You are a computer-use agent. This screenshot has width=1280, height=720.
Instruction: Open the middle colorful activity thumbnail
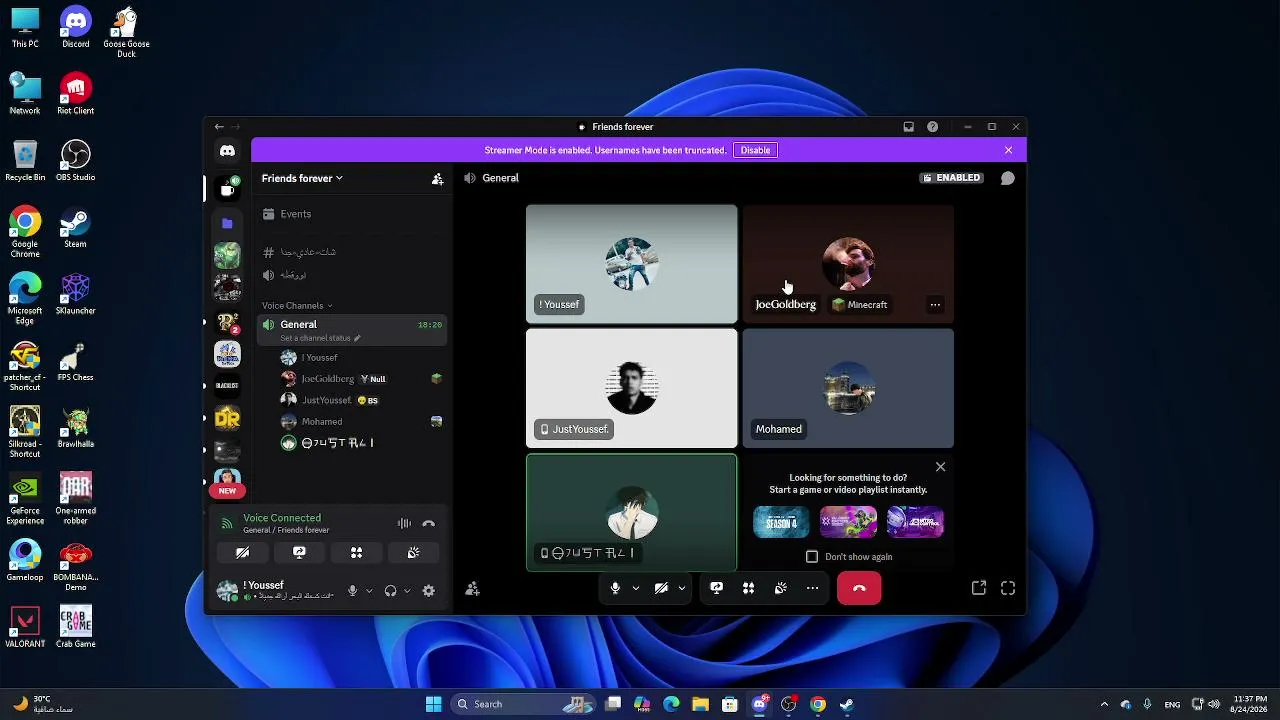(848, 522)
